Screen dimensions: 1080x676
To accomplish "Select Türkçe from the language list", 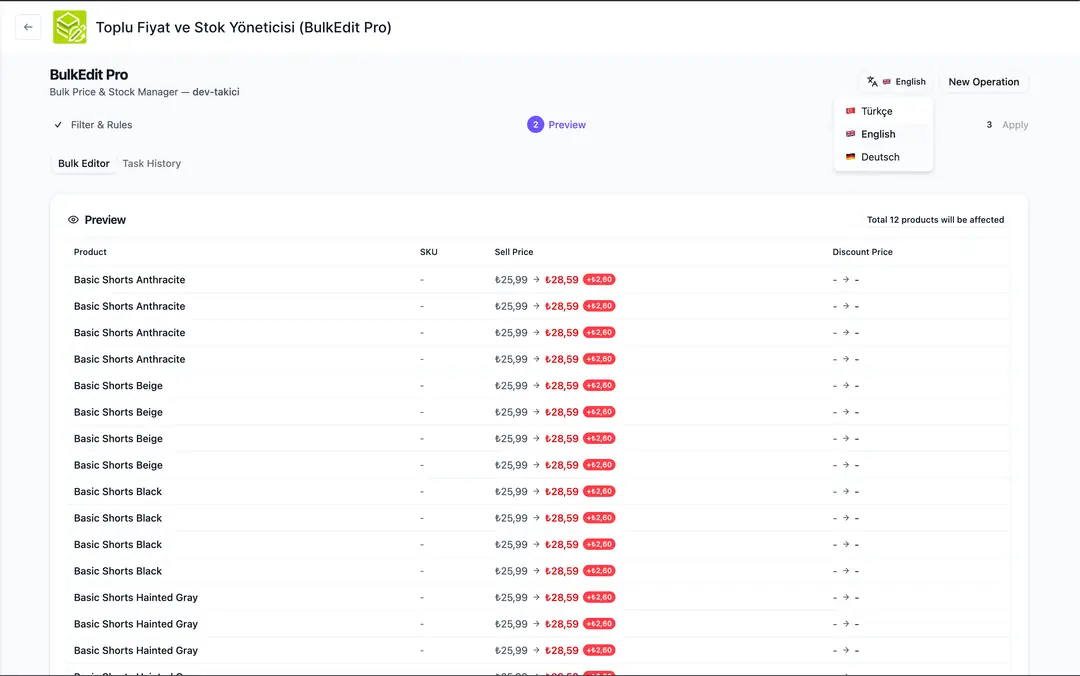I will point(877,111).
